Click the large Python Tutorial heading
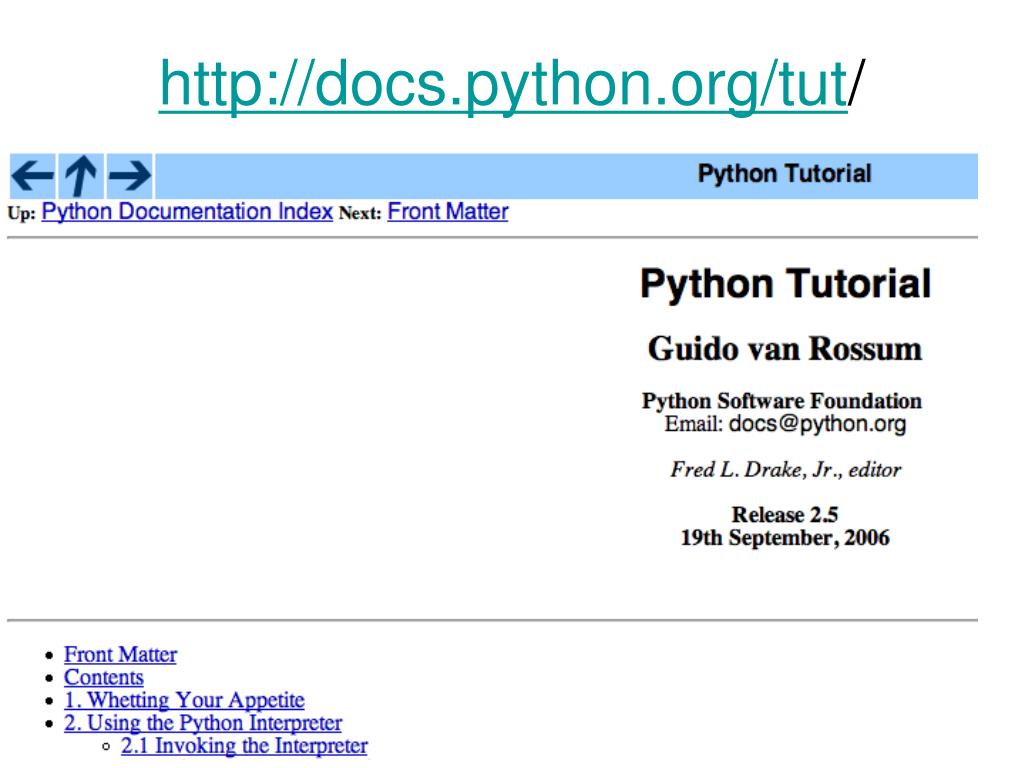 click(x=785, y=283)
